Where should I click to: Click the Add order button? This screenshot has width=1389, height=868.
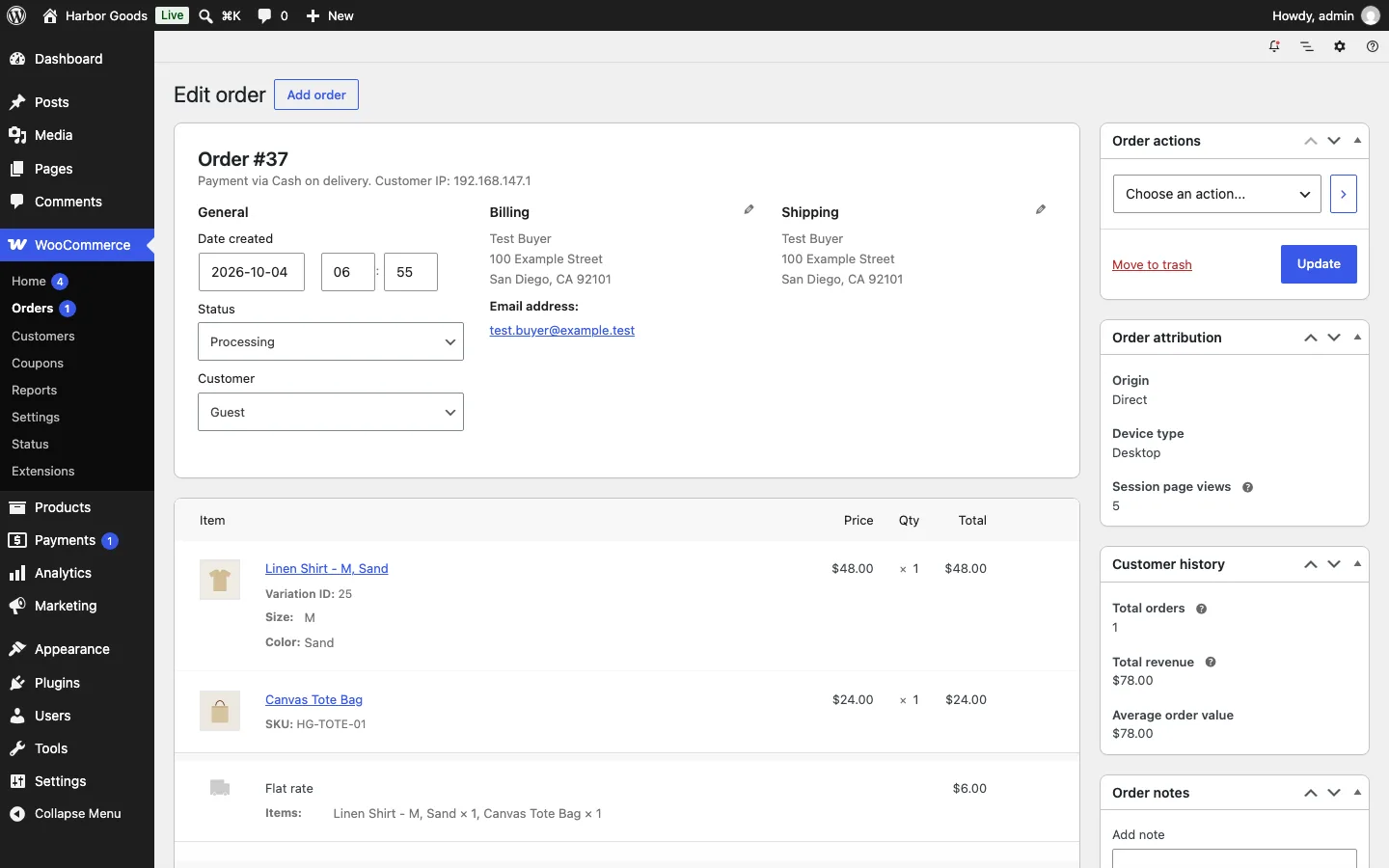point(316,95)
